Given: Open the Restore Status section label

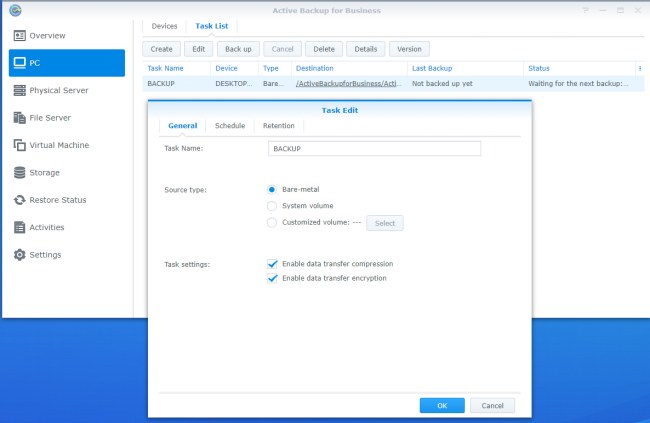Looking at the screenshot, I should (x=58, y=200).
